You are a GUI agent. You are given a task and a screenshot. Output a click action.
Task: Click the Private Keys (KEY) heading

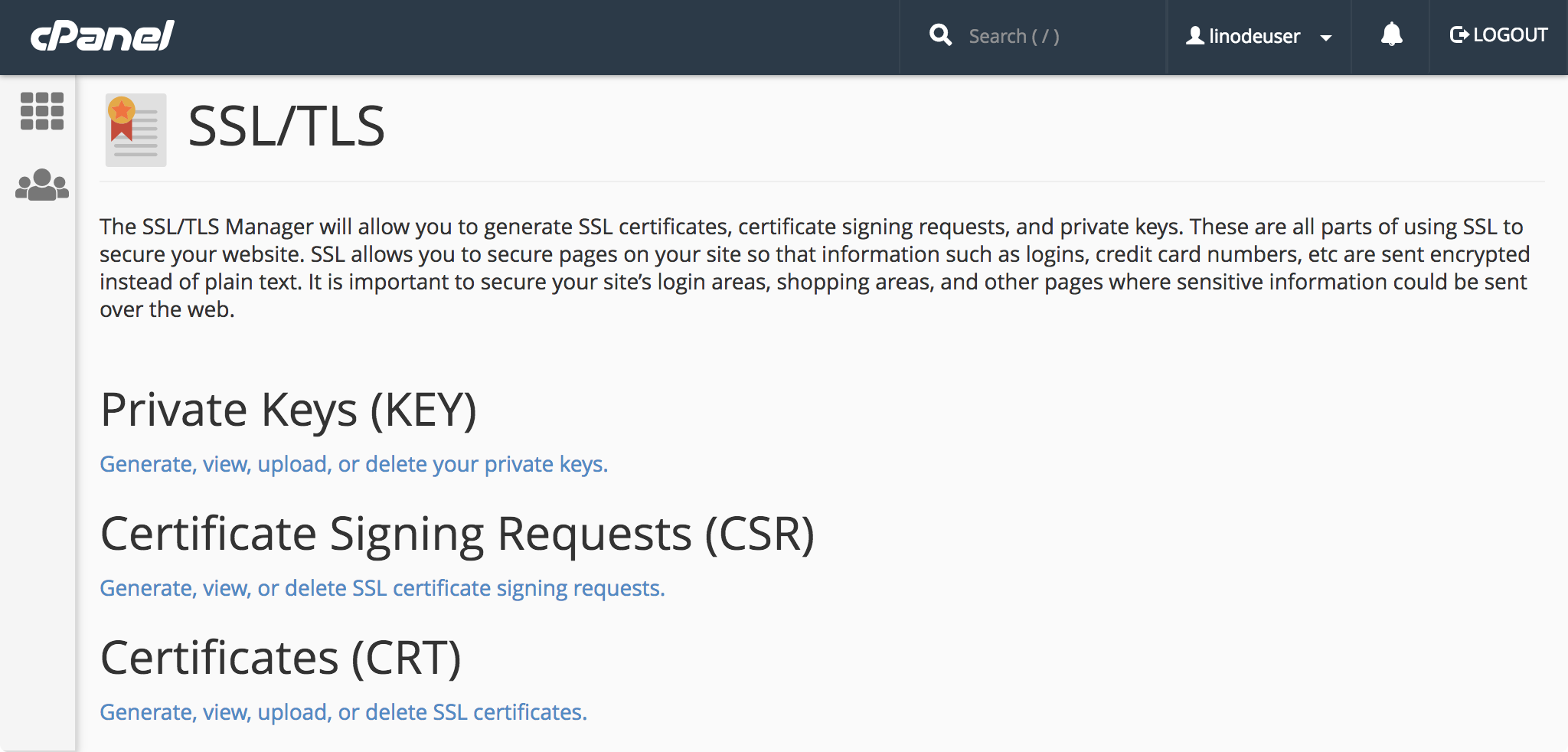tap(289, 410)
